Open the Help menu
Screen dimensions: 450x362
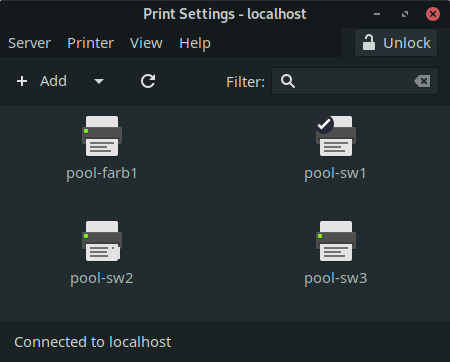coord(195,43)
